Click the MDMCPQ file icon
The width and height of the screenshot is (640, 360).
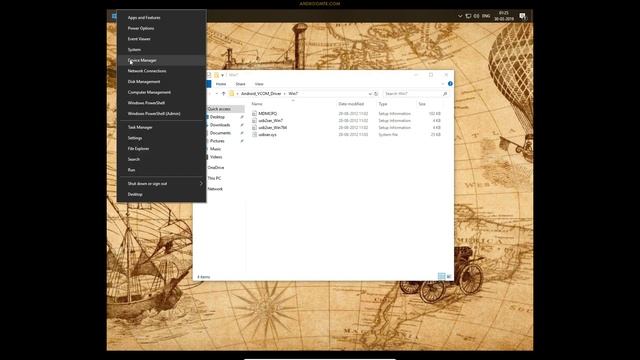254,113
